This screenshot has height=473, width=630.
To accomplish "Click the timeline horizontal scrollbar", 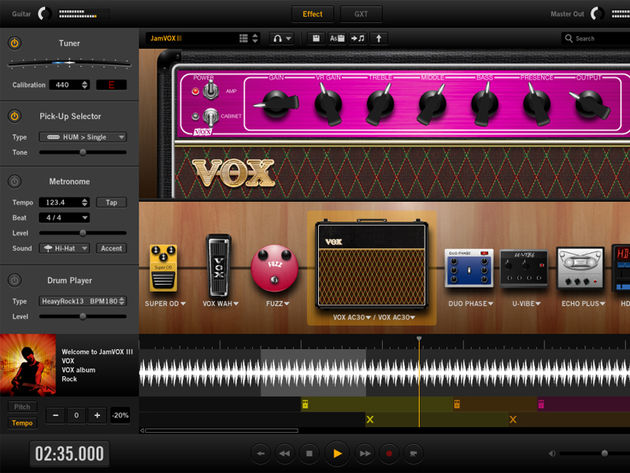I will (222, 430).
